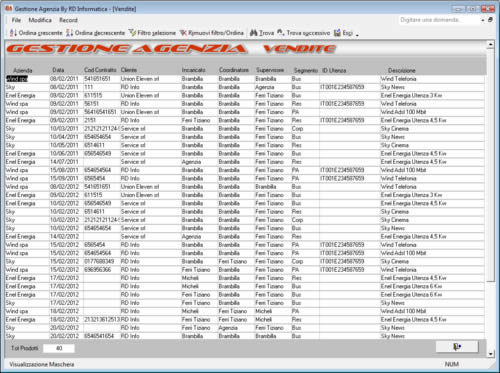Select highlighted 'Wind spa' cell in first row
Screen dimensions: 500x373
pyautogui.click(x=17, y=79)
